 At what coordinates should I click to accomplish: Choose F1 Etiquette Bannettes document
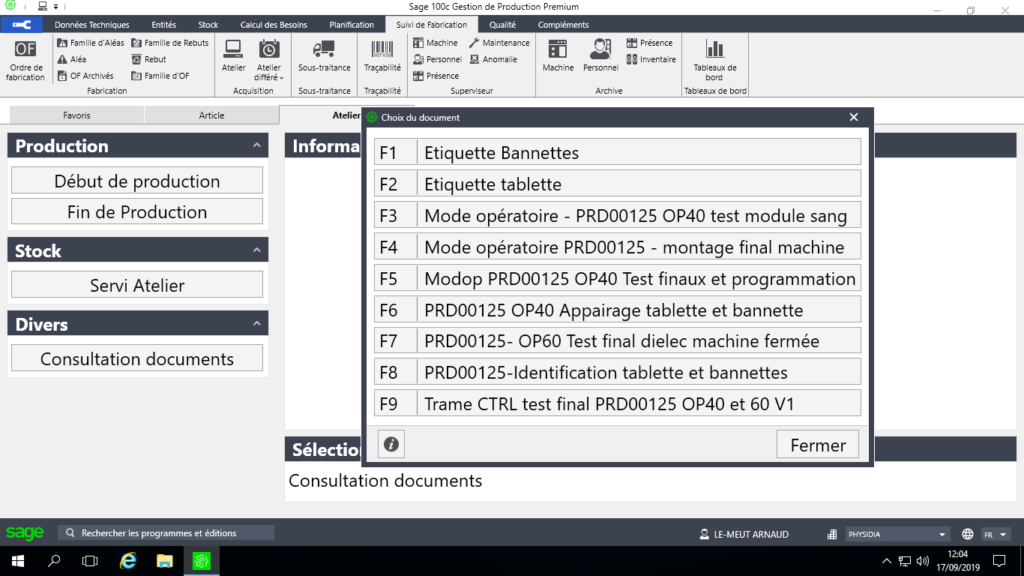[x=617, y=152]
